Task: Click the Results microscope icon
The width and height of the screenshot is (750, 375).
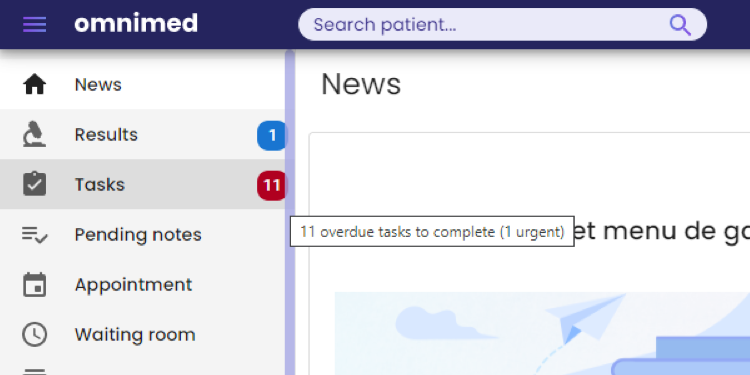Action: point(34,134)
